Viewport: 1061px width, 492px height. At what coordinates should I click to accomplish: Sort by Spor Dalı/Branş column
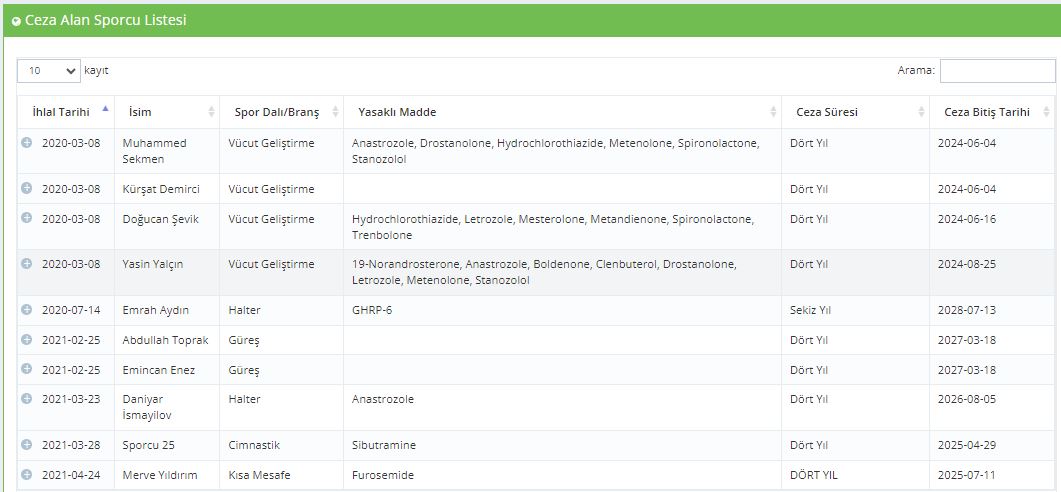[281, 112]
